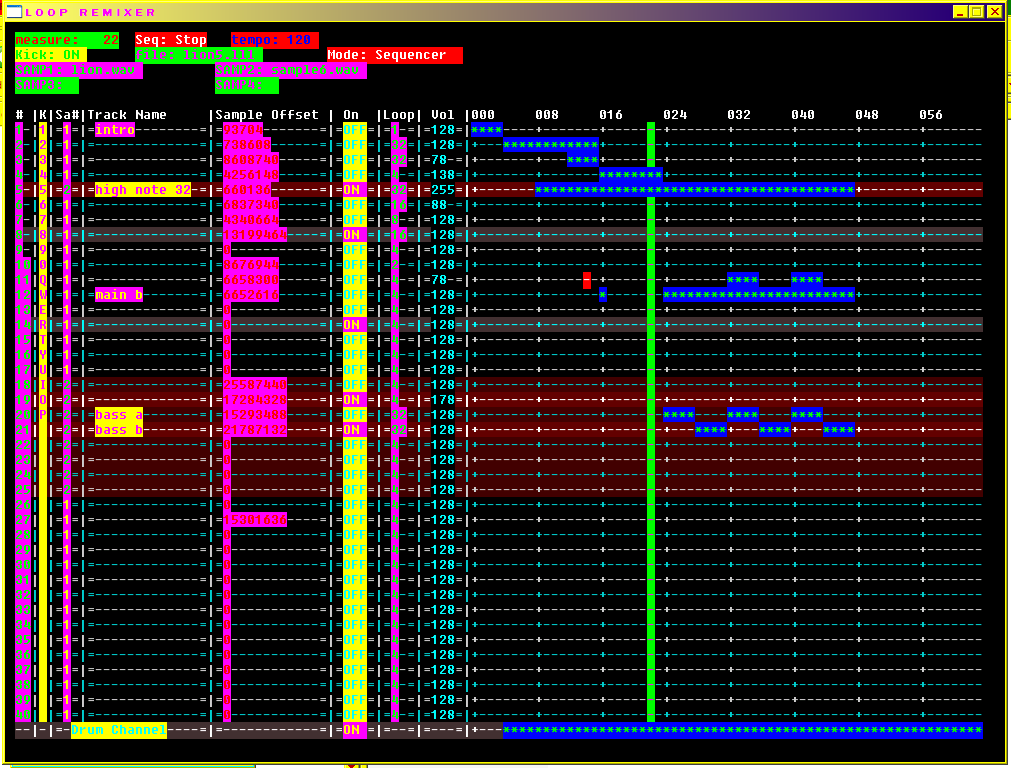
Task: Change the SAMP1 lion.wav sample slot
Action: click(x=78, y=71)
